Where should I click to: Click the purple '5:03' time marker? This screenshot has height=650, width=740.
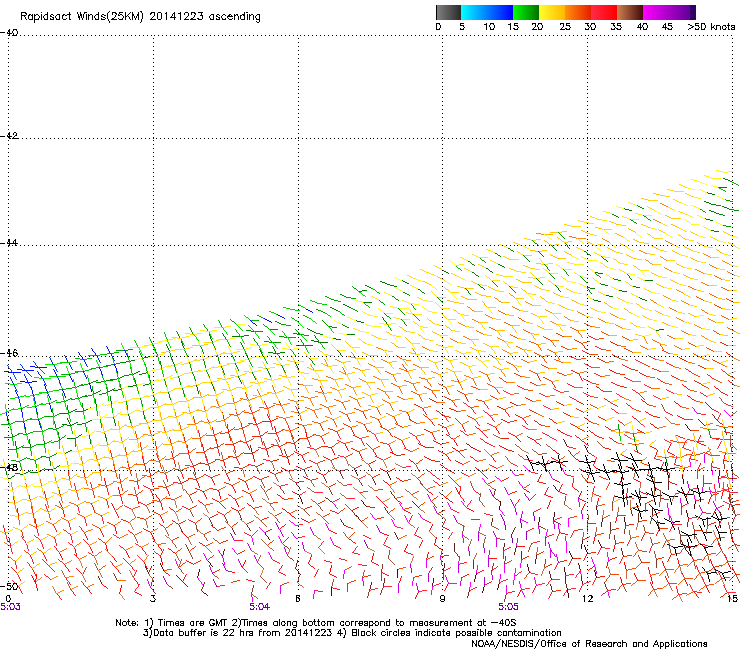10,607
